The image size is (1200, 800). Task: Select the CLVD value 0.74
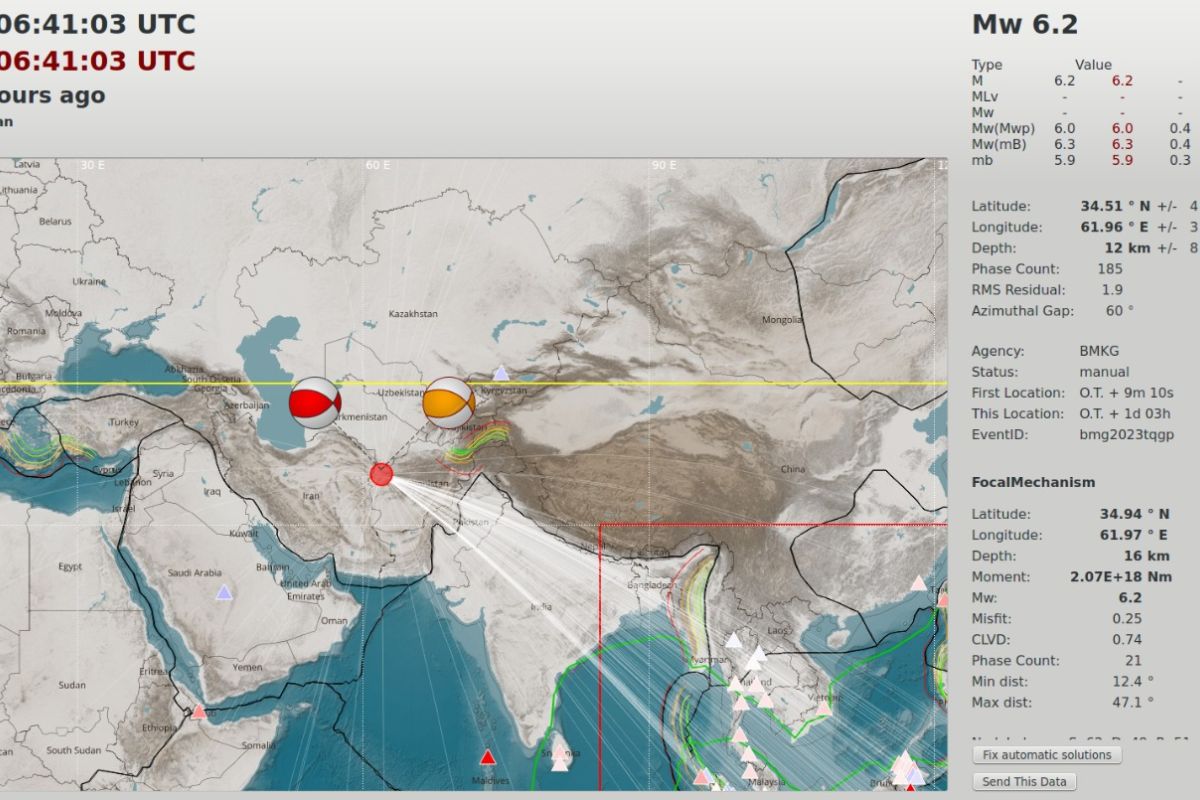1127,640
